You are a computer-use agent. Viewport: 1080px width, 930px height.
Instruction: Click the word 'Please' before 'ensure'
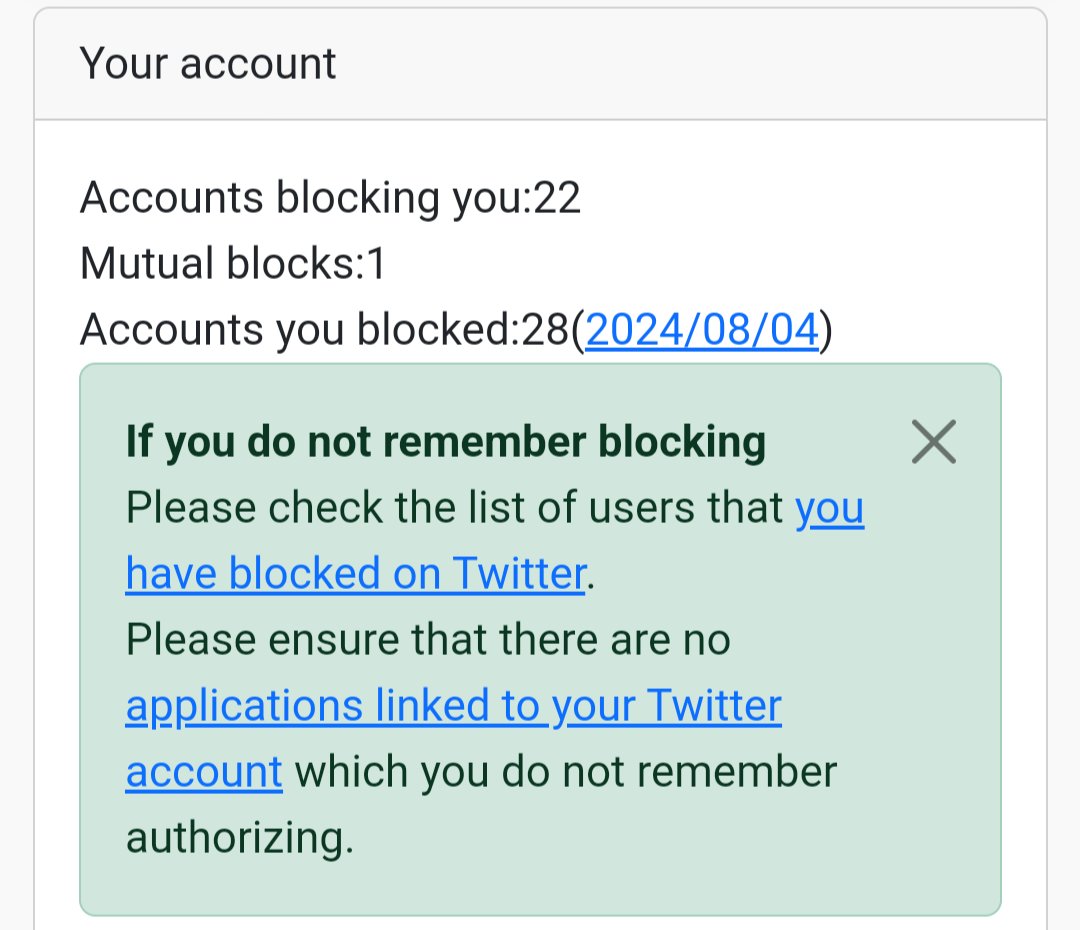pos(190,639)
